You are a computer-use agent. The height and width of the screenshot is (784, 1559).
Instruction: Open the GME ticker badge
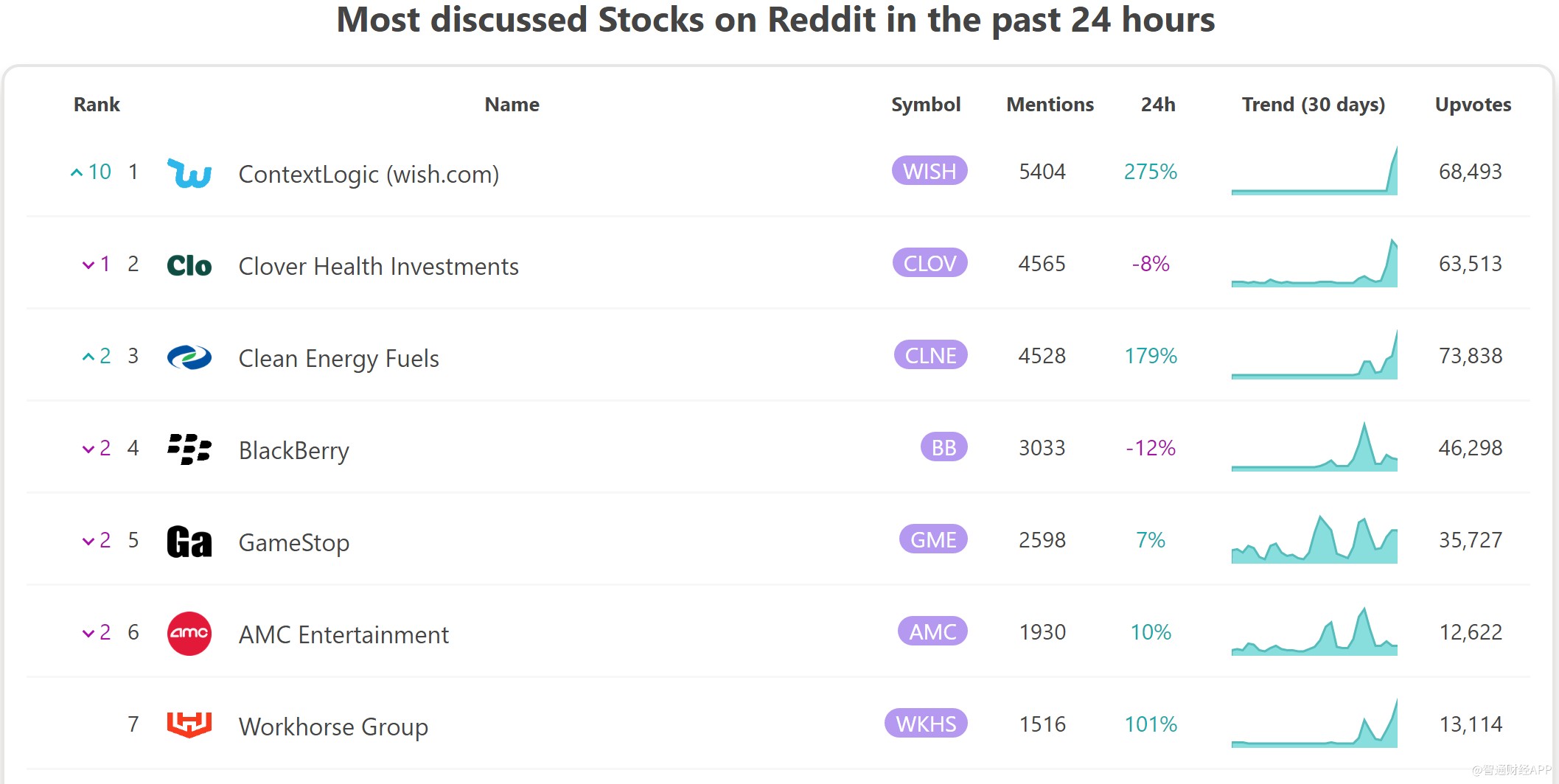pyautogui.click(x=933, y=539)
